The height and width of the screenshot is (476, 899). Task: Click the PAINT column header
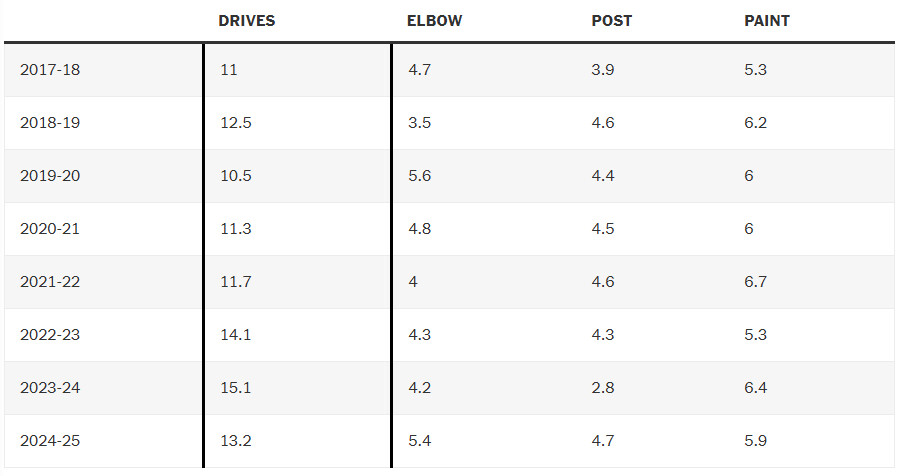[766, 21]
